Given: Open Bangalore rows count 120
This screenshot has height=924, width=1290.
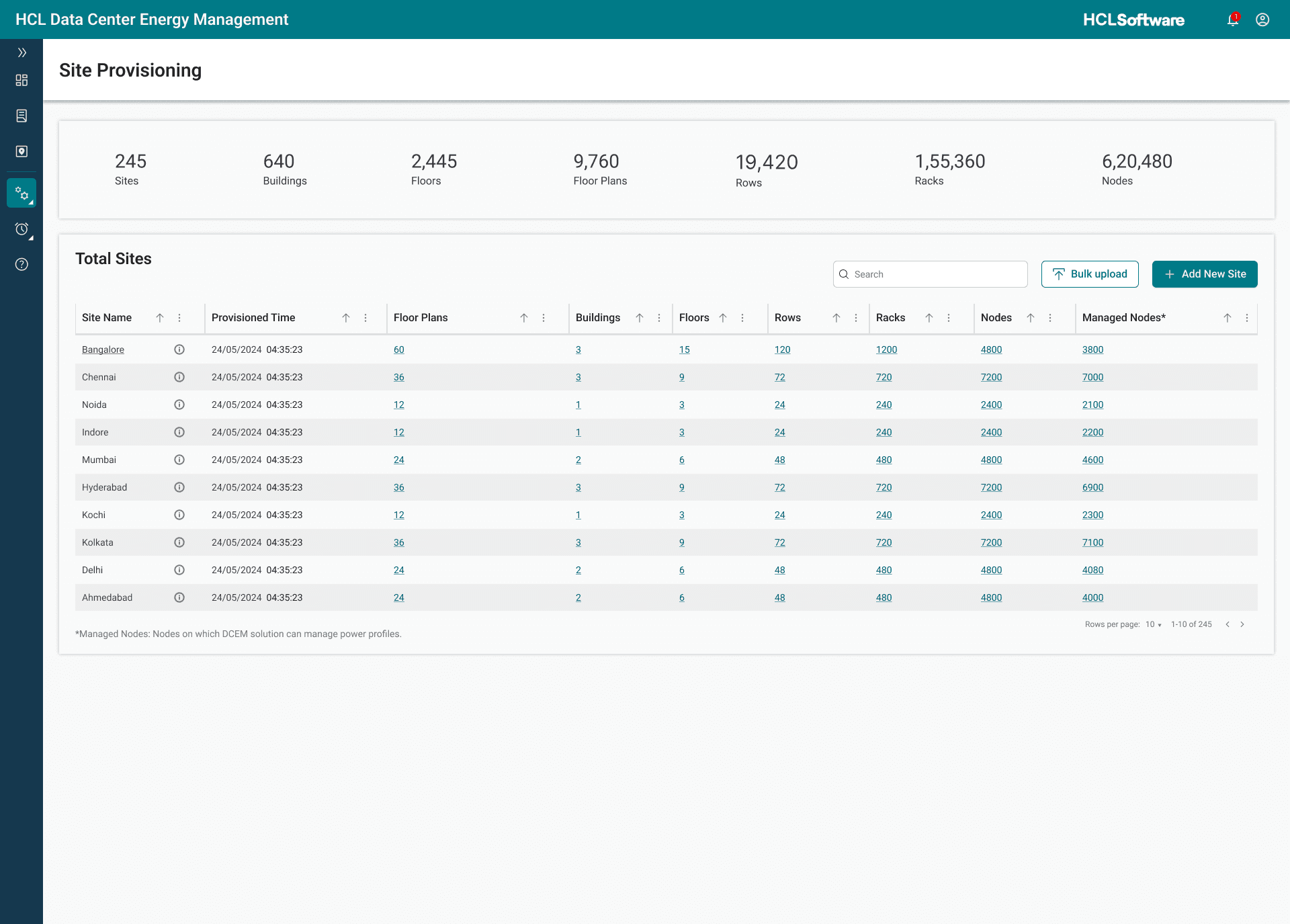Looking at the screenshot, I should coord(783,349).
